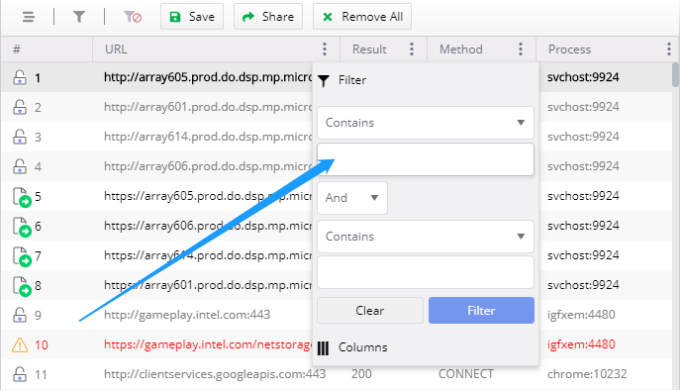Image resolution: width=681 pixels, height=391 pixels.
Task: Click the lock icon on session row 3
Action: (20, 136)
